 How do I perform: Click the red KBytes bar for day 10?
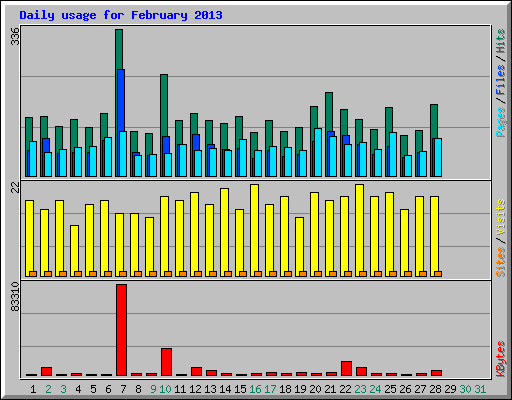tap(166, 362)
